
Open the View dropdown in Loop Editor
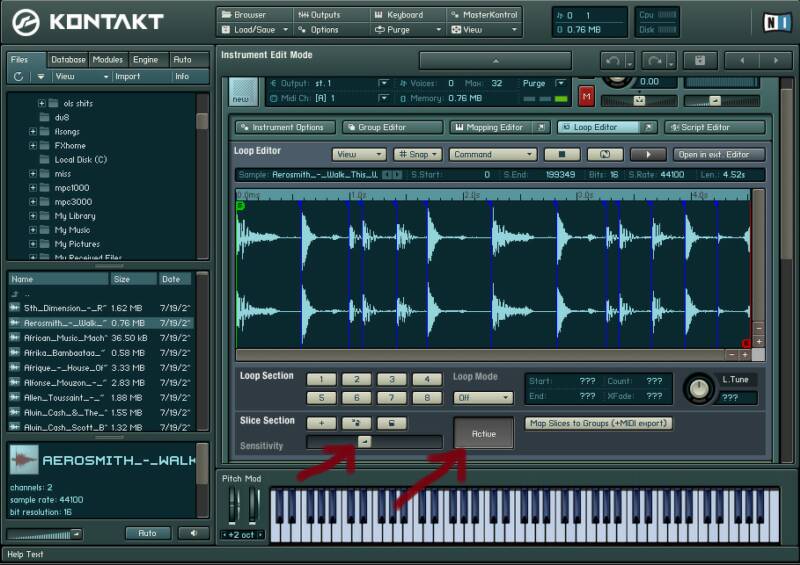point(359,154)
